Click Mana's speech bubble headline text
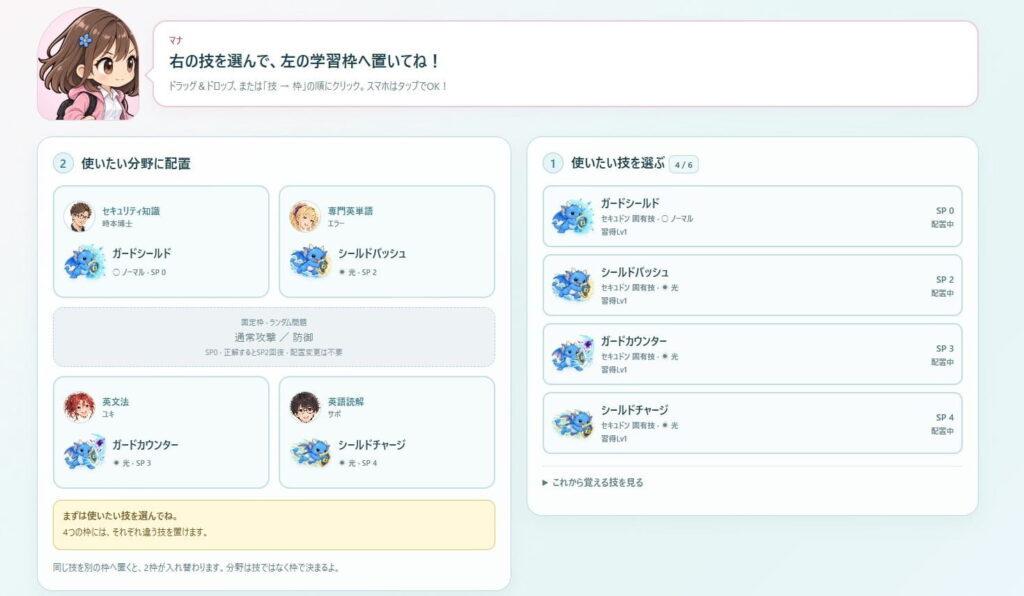 point(304,61)
